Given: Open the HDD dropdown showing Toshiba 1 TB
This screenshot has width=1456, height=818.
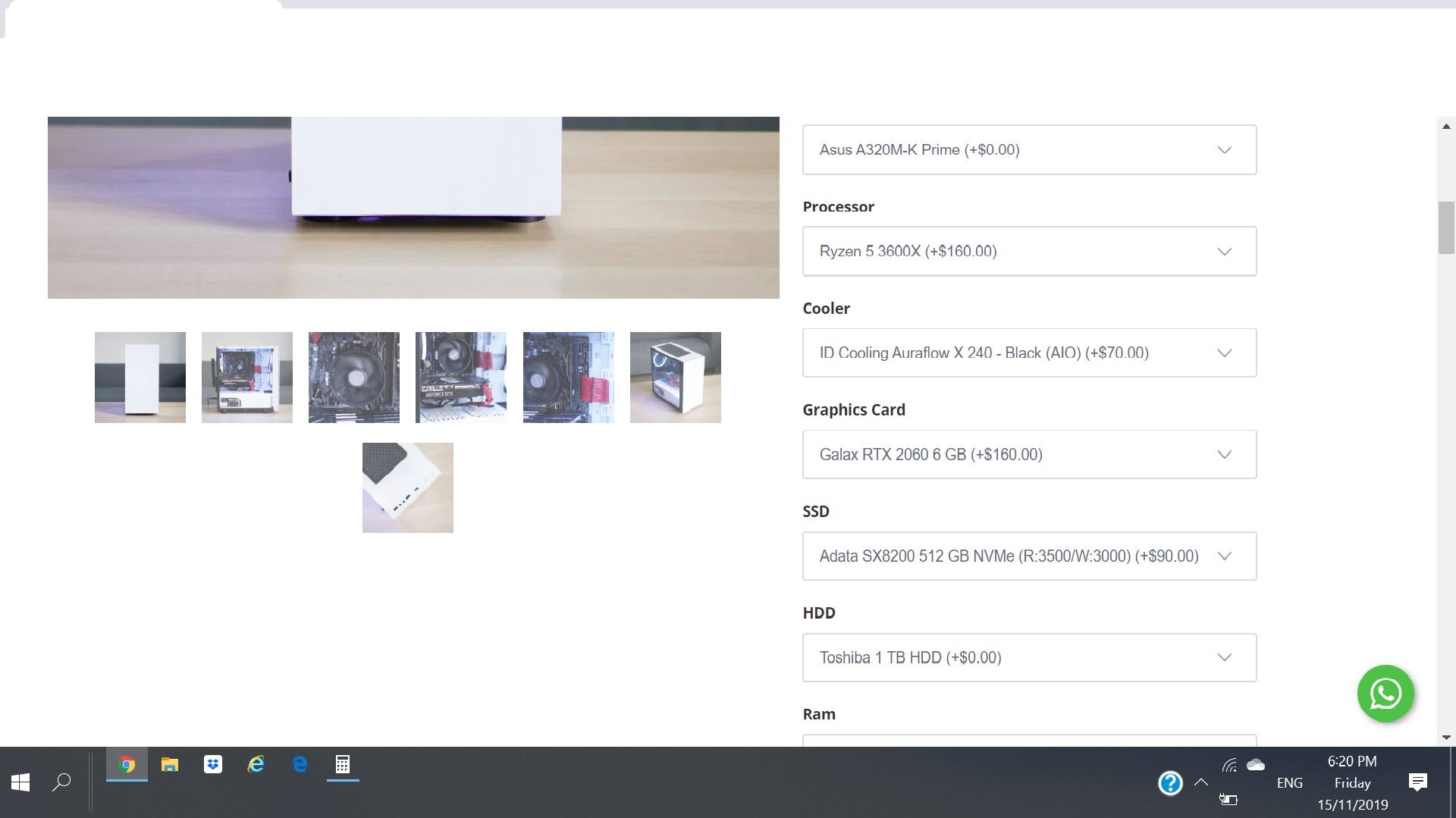Looking at the screenshot, I should click(1029, 658).
